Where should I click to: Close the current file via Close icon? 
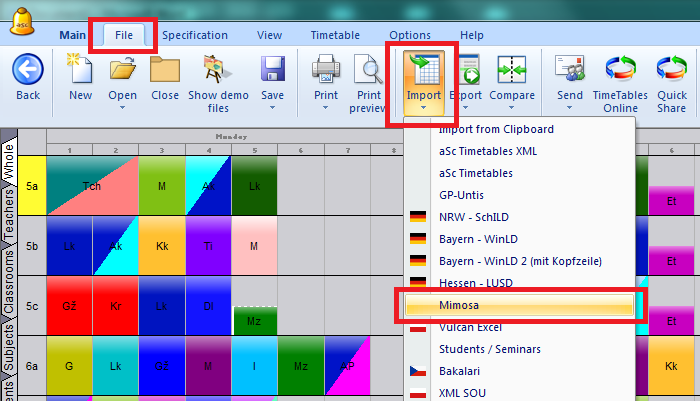tap(165, 69)
